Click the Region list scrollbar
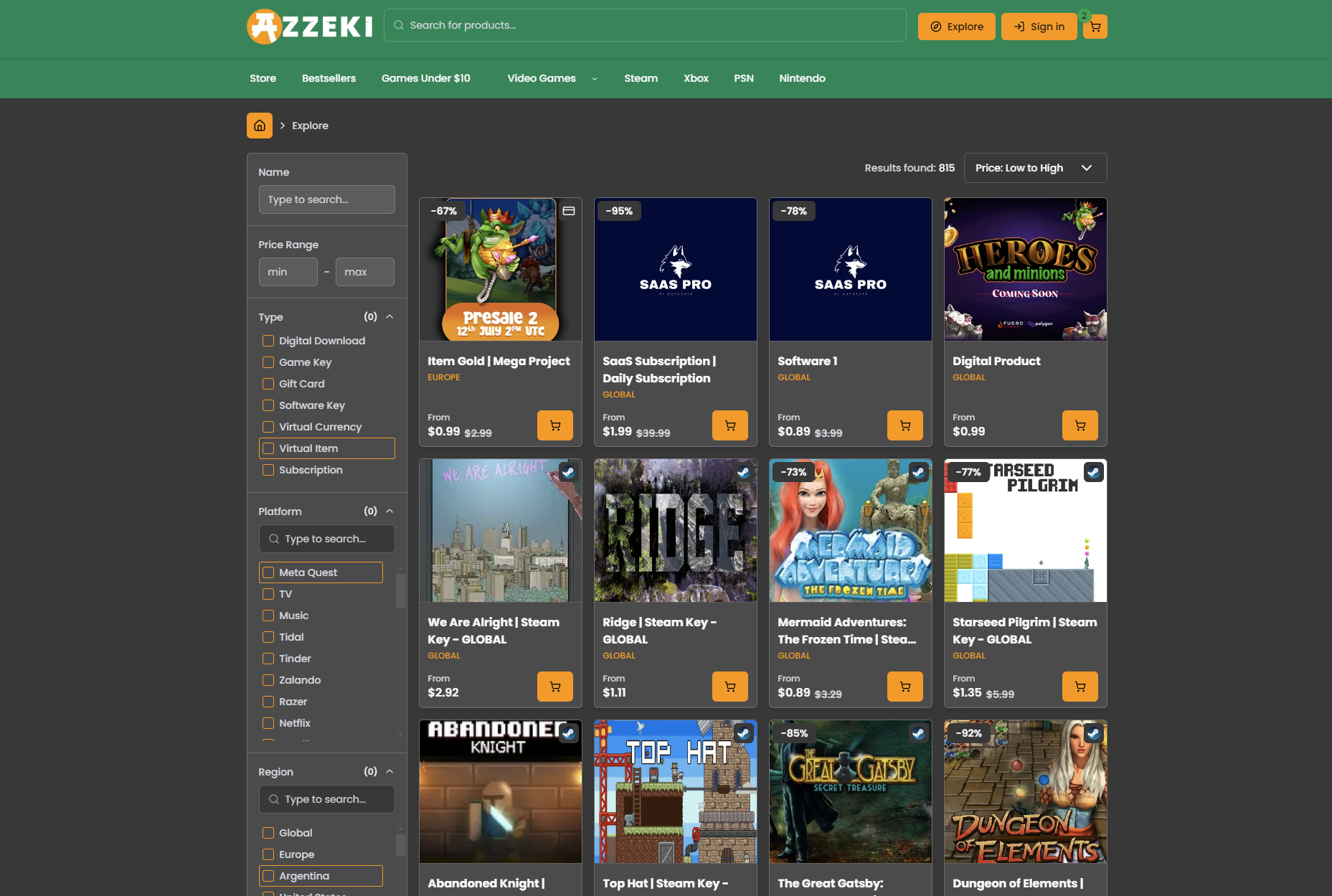The image size is (1332, 896). pyautogui.click(x=400, y=844)
